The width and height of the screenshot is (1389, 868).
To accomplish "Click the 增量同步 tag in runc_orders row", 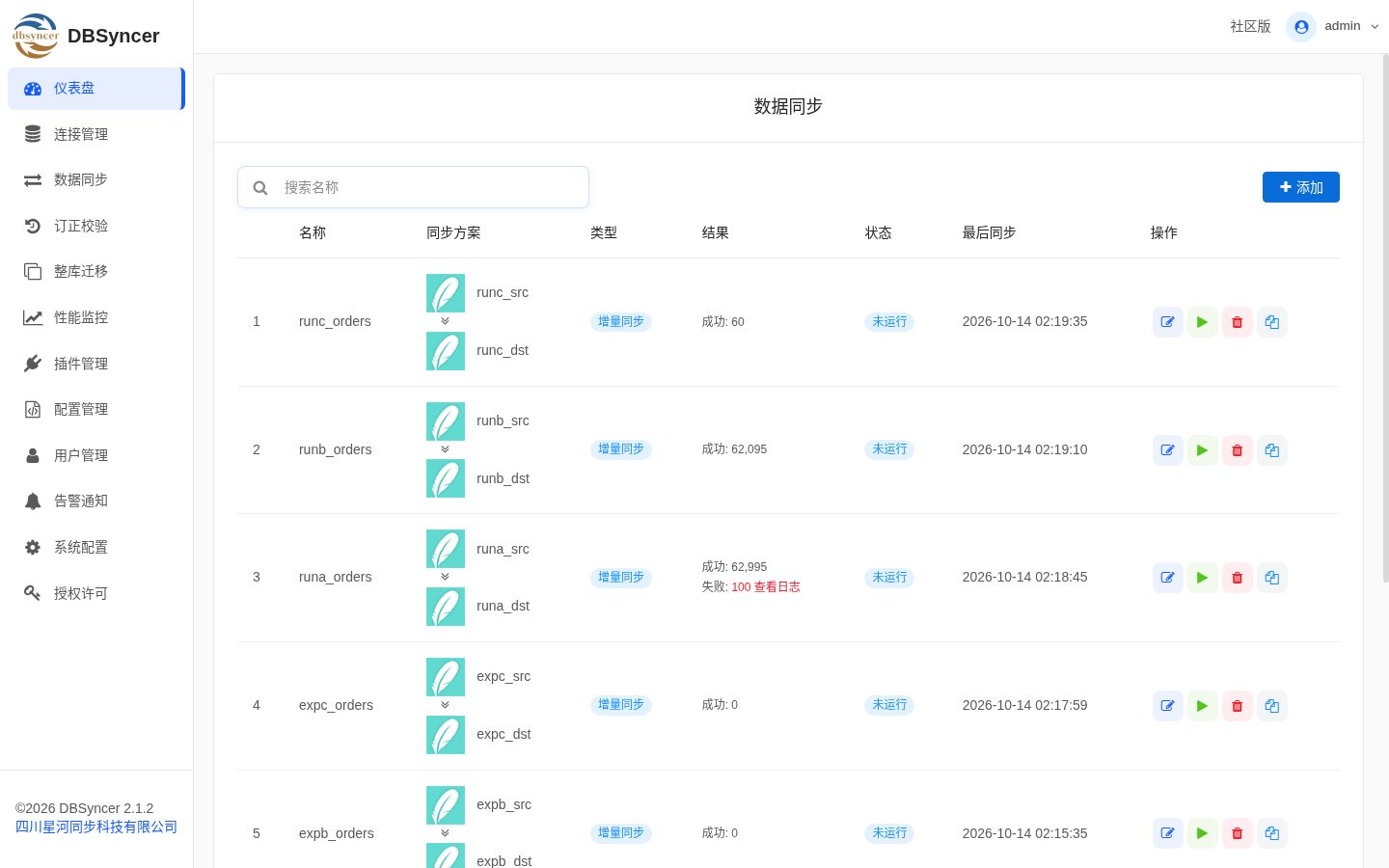I will click(x=621, y=322).
